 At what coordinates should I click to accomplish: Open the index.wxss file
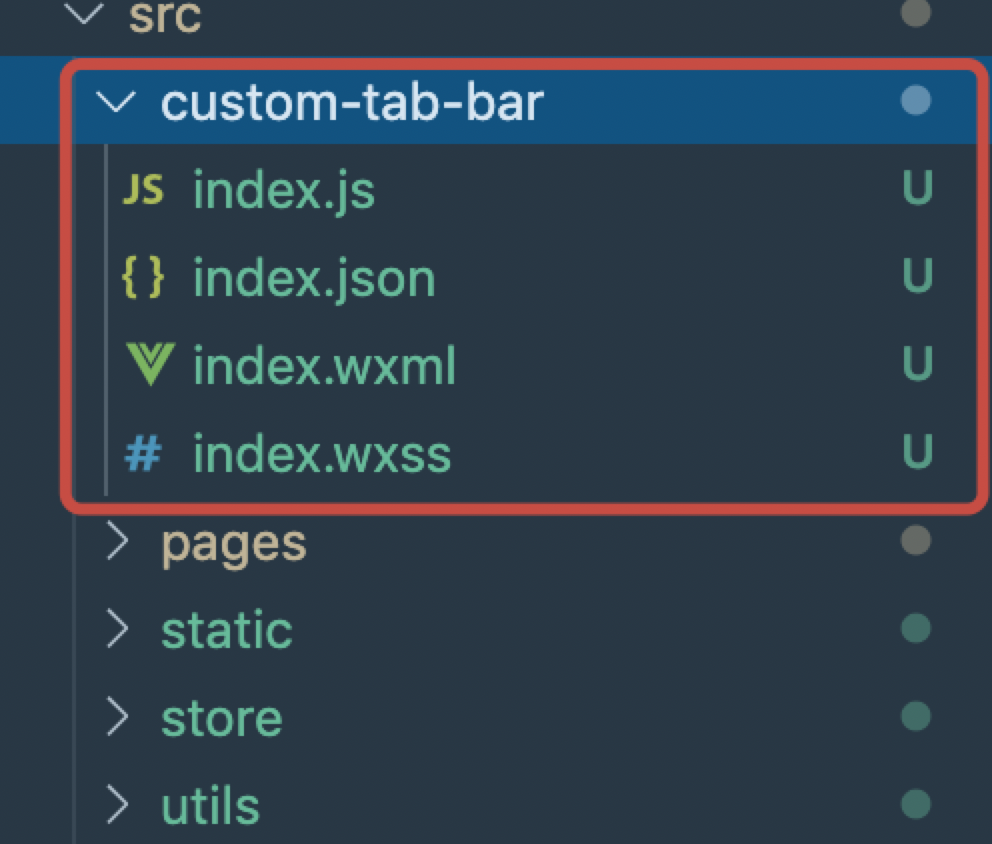click(322, 453)
